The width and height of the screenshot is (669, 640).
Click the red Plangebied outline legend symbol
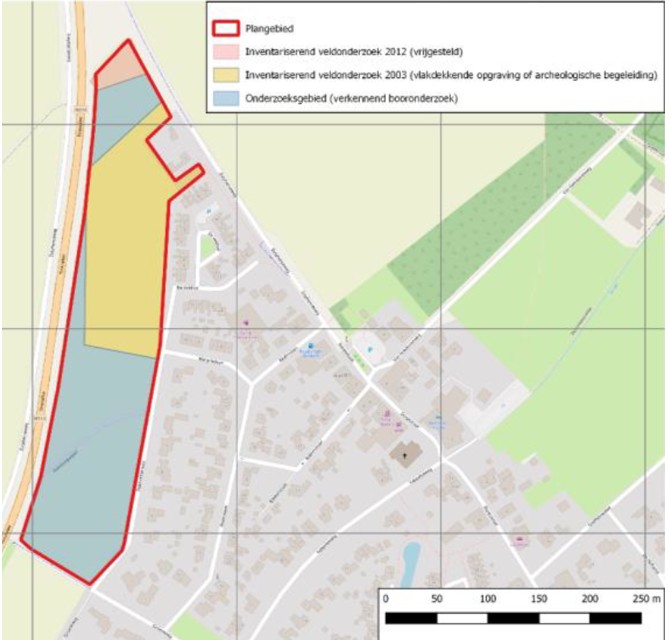coord(225,29)
